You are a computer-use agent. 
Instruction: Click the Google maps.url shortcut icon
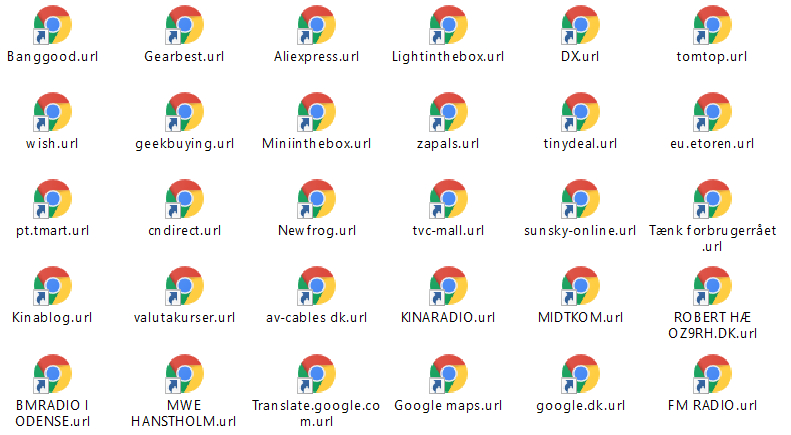pyautogui.click(x=448, y=373)
